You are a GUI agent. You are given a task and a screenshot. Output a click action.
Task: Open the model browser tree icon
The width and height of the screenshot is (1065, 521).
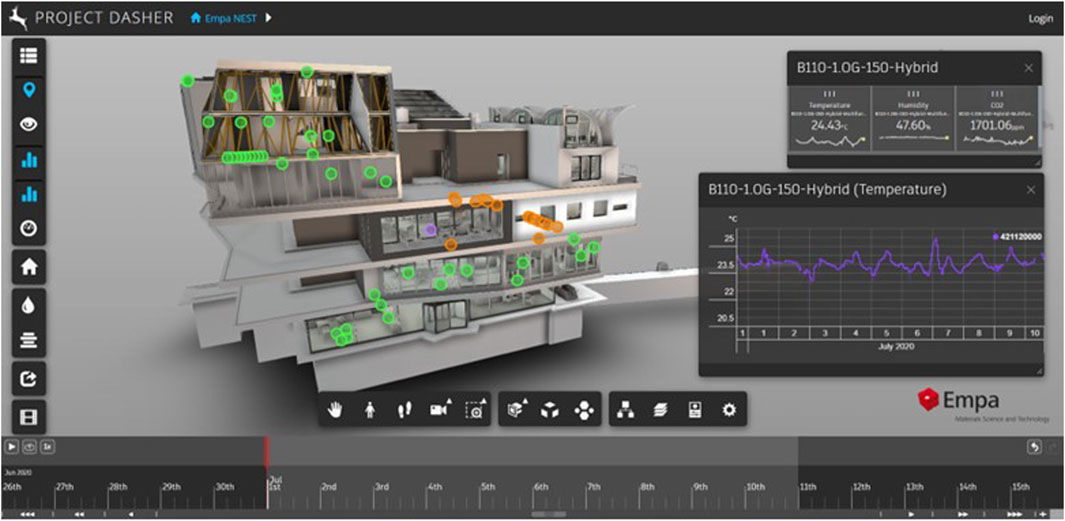pos(625,410)
